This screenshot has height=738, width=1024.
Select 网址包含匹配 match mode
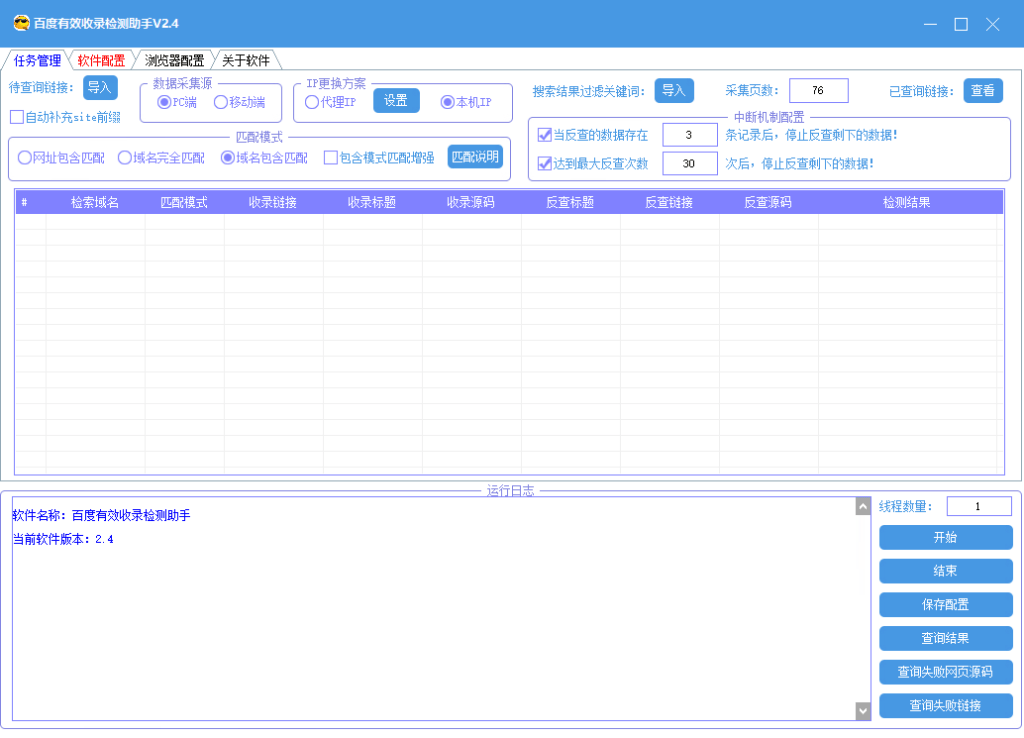click(25, 157)
